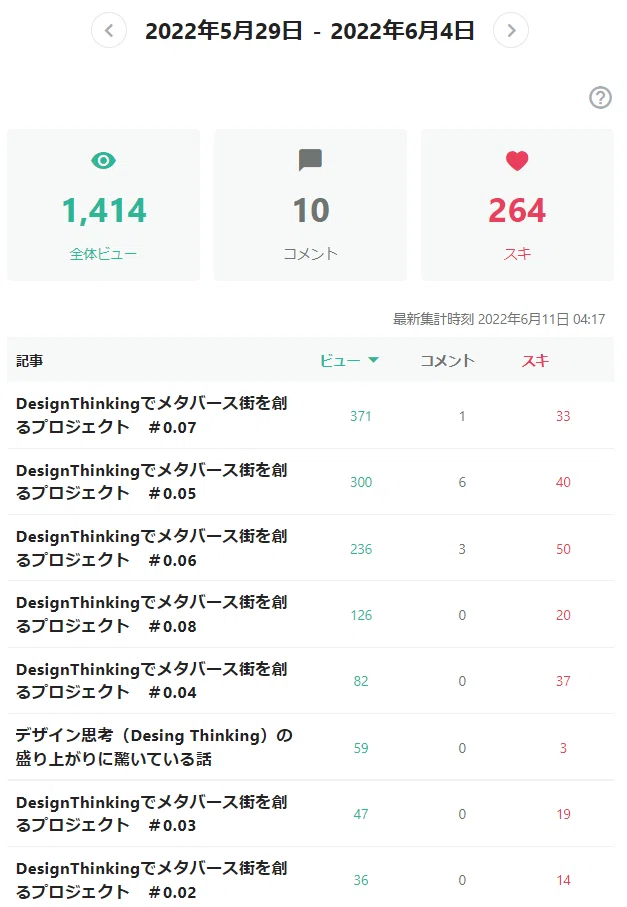Sort table by スキ column header
This screenshot has width=627, height=907.
[x=535, y=360]
